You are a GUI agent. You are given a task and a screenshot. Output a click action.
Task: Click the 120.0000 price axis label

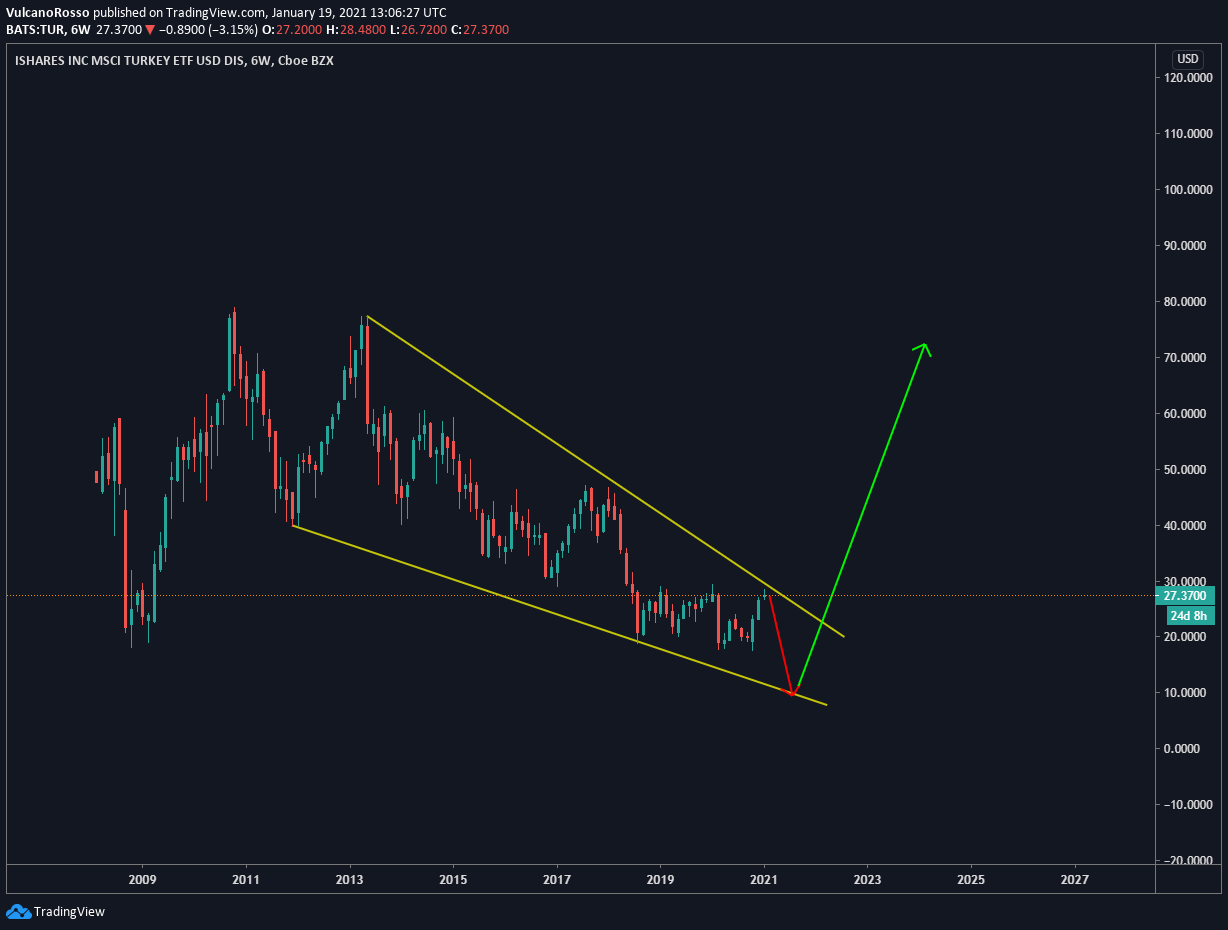tap(1189, 77)
